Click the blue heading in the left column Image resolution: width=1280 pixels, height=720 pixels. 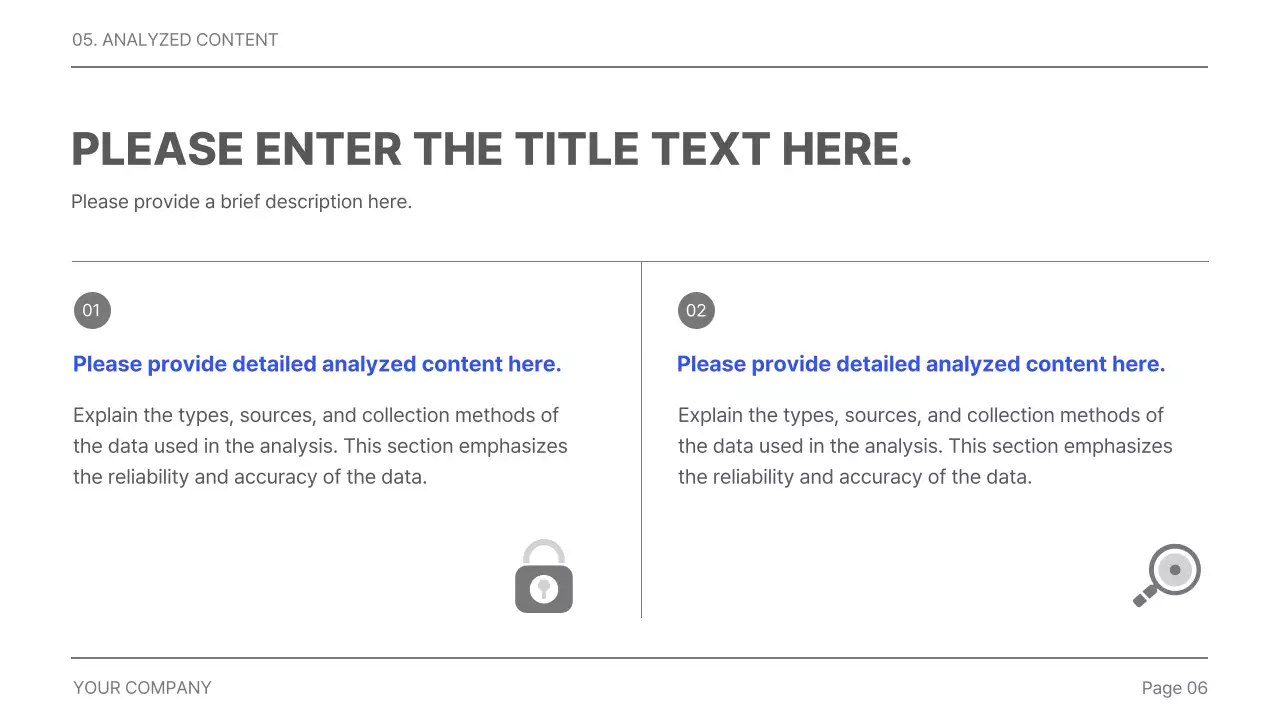coord(317,364)
